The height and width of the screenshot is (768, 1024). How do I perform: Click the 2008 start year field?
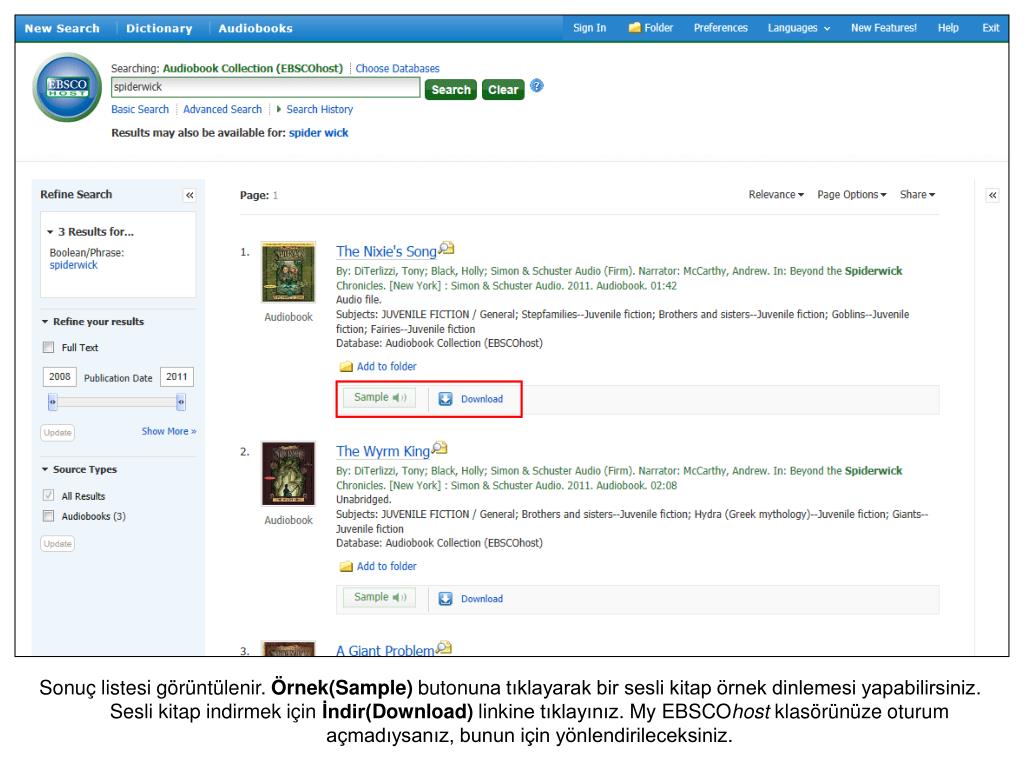pos(59,377)
